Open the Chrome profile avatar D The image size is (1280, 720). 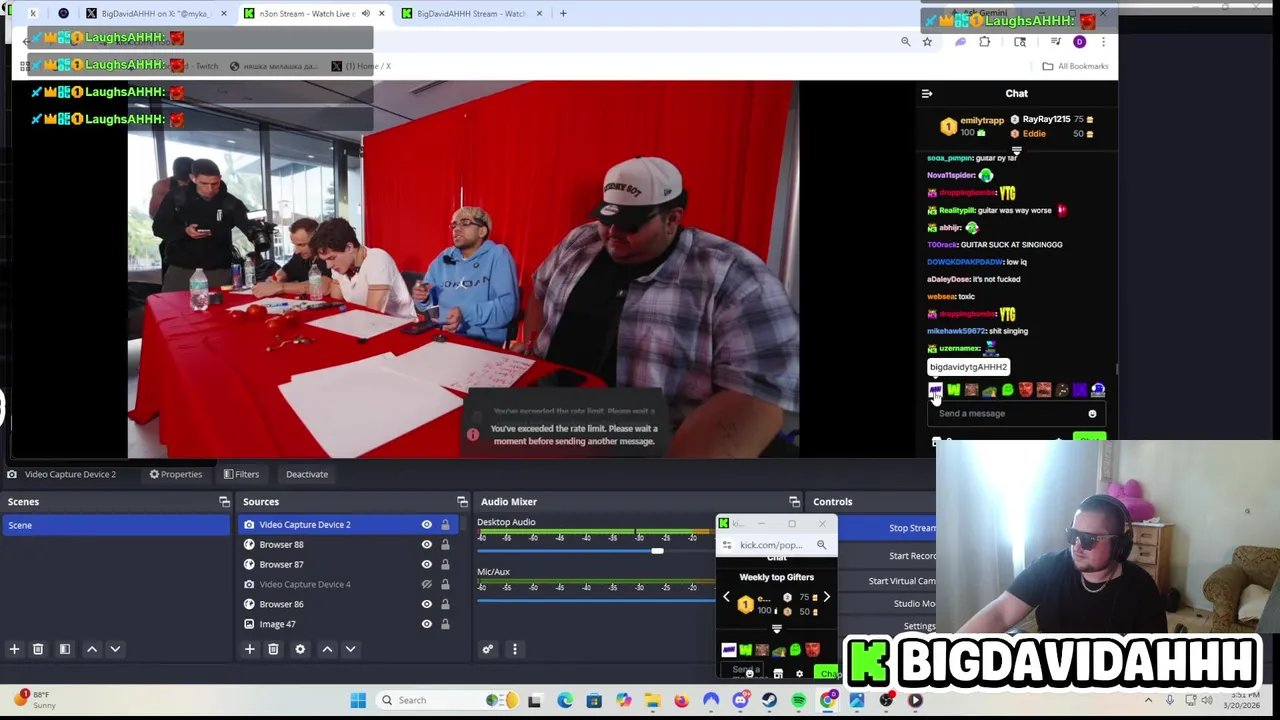pos(1079,42)
